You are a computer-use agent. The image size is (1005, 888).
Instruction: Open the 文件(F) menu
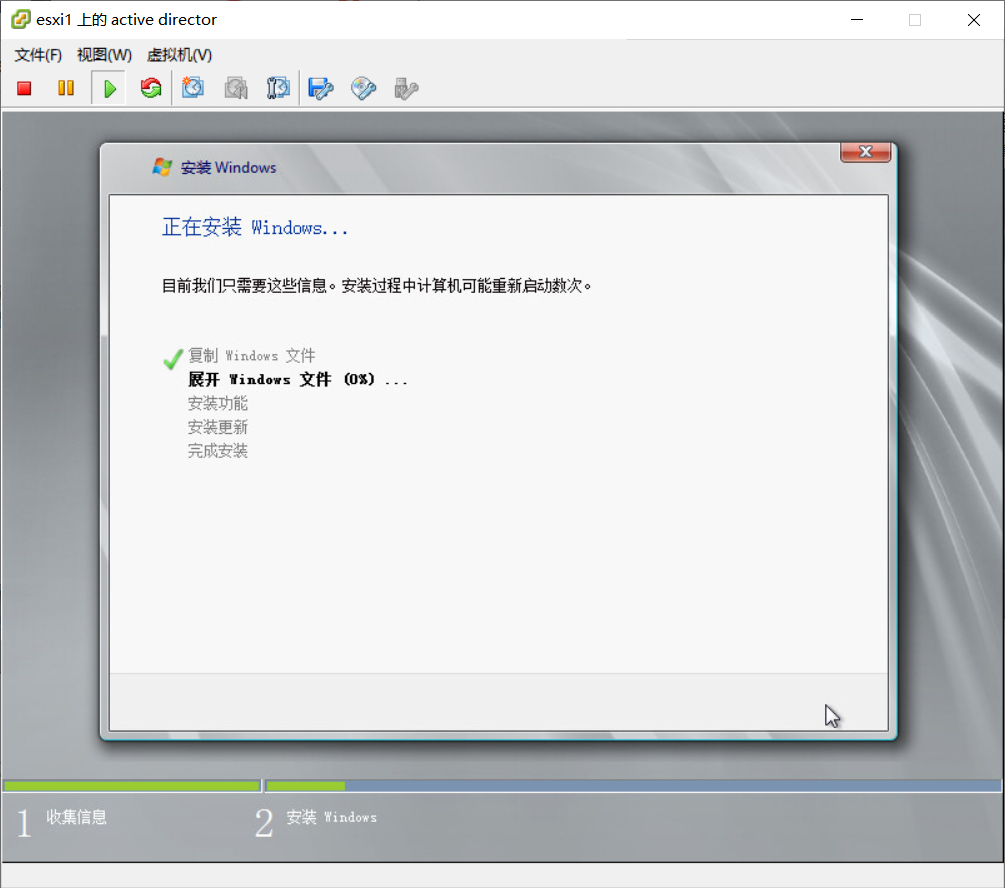tap(38, 55)
